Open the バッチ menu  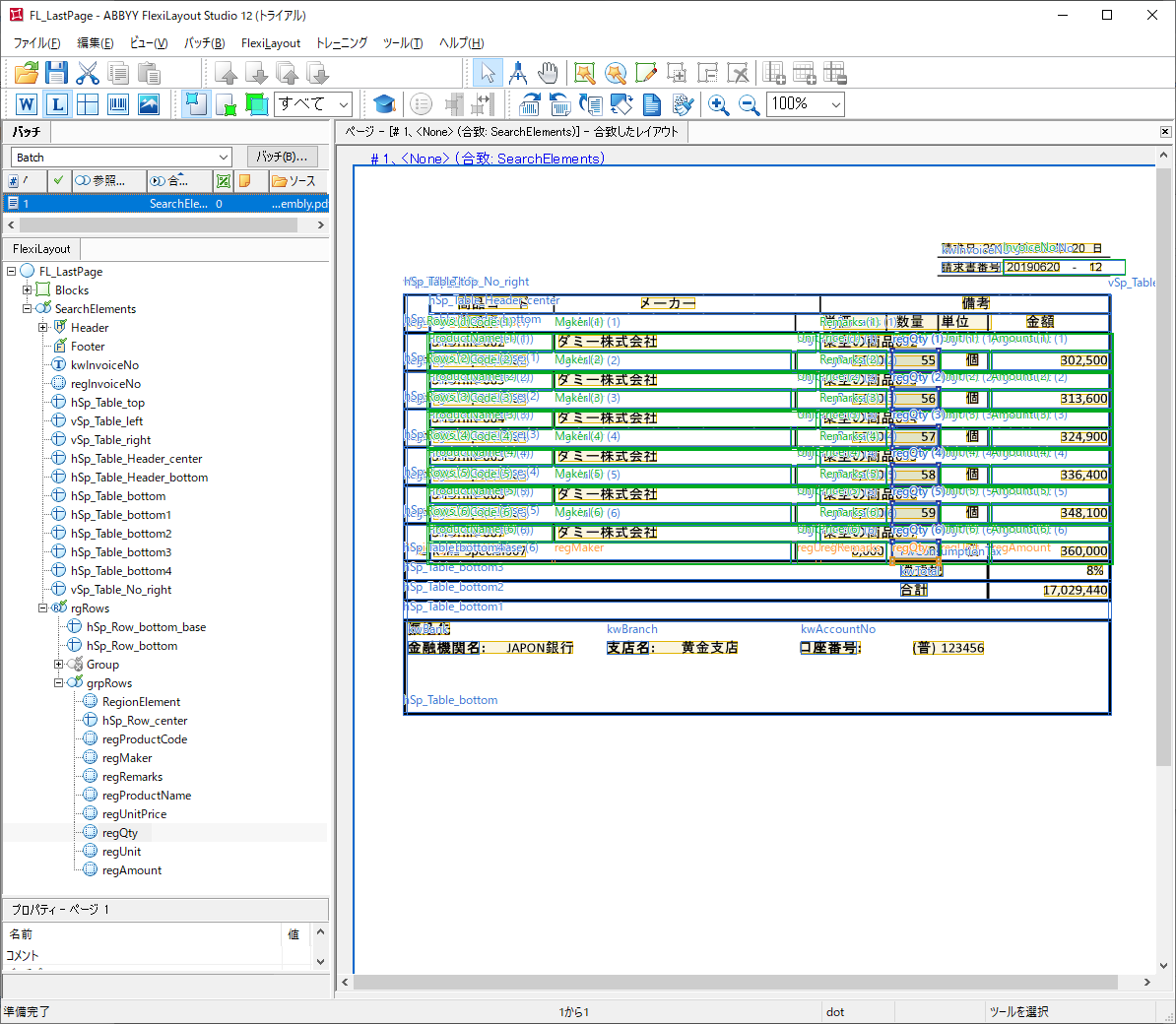(204, 43)
